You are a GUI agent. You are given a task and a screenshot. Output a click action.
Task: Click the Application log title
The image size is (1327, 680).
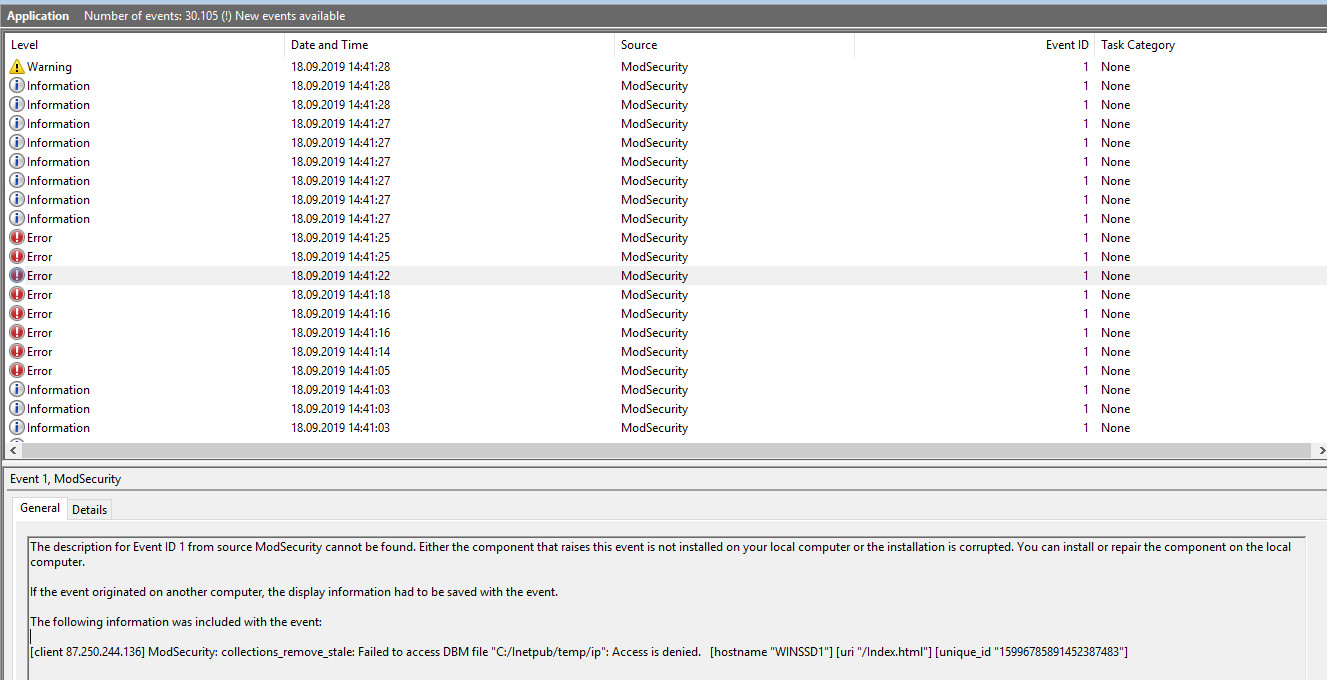pyautogui.click(x=39, y=16)
